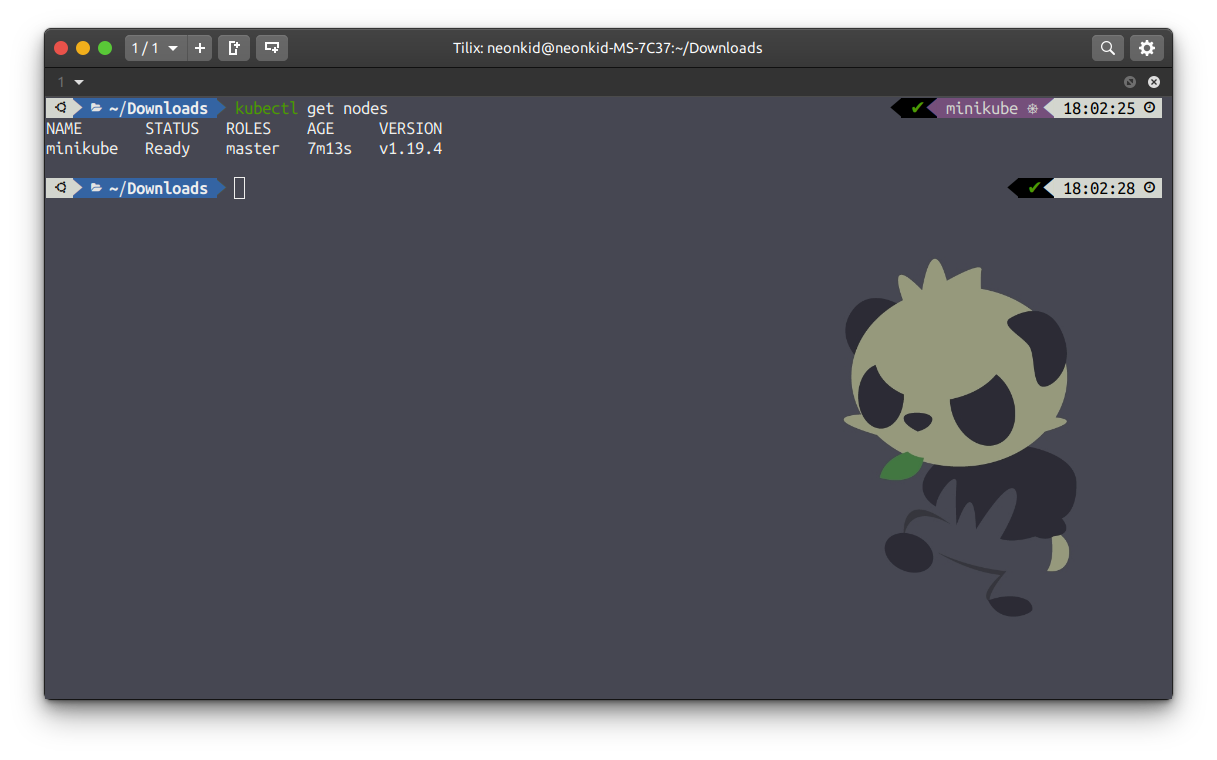This screenshot has height=760, width=1217.
Task: Click the 18:02:25 timestamp
Action: pos(1099,108)
